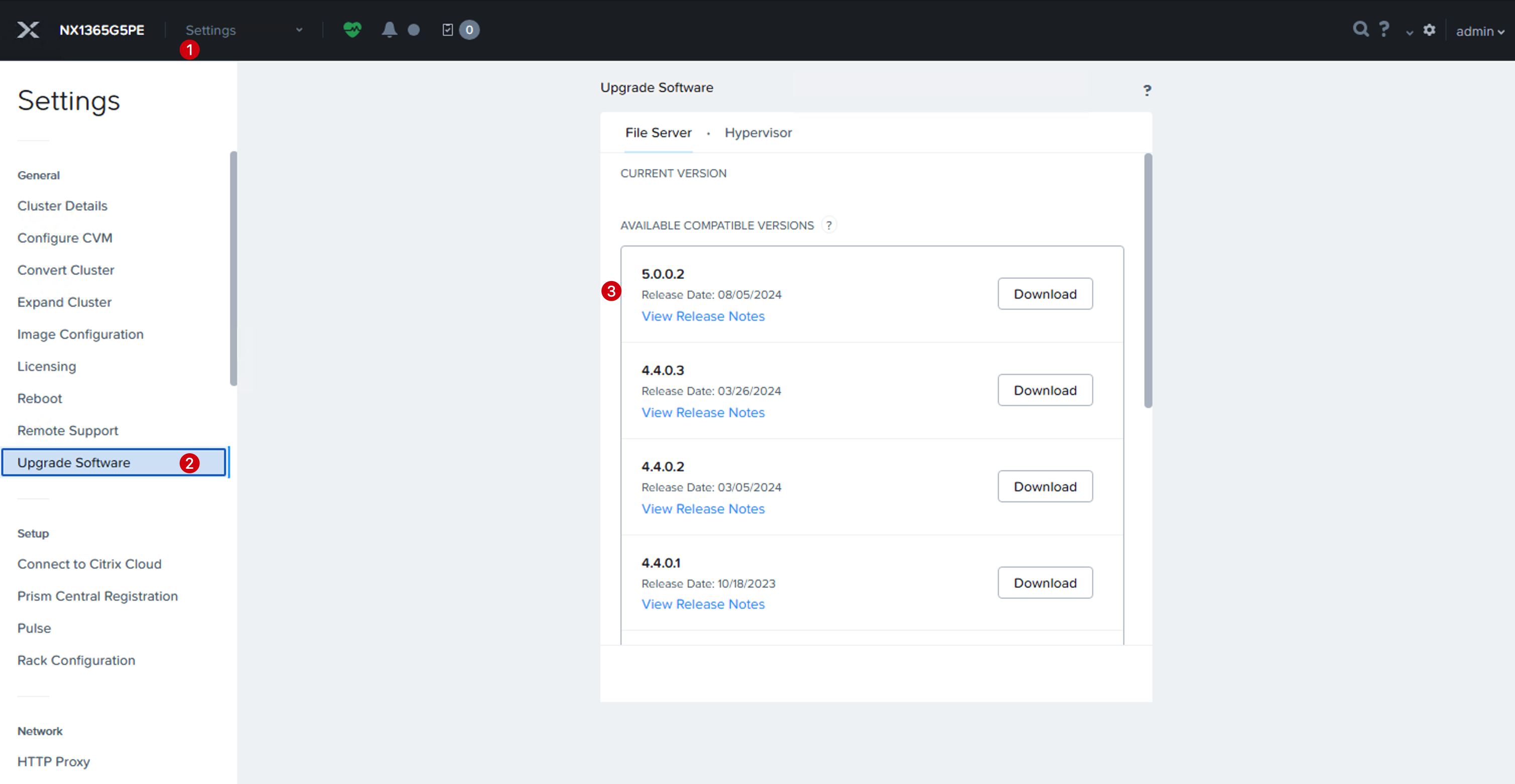Screen dimensions: 1515x784
Task: Click the Upgrade Software help question mark
Action: click(1147, 90)
